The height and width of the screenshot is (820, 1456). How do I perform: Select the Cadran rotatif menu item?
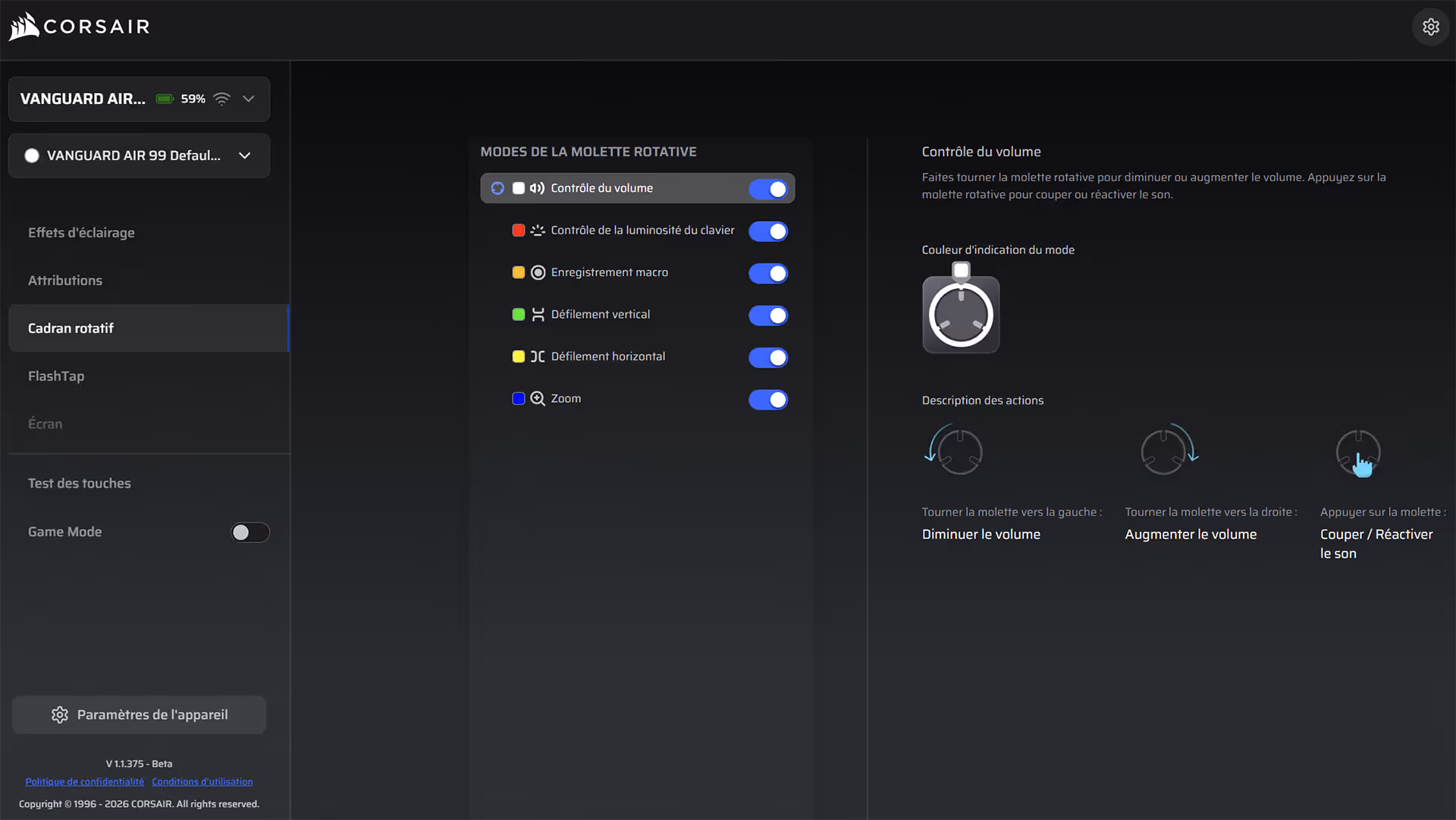[x=149, y=328]
